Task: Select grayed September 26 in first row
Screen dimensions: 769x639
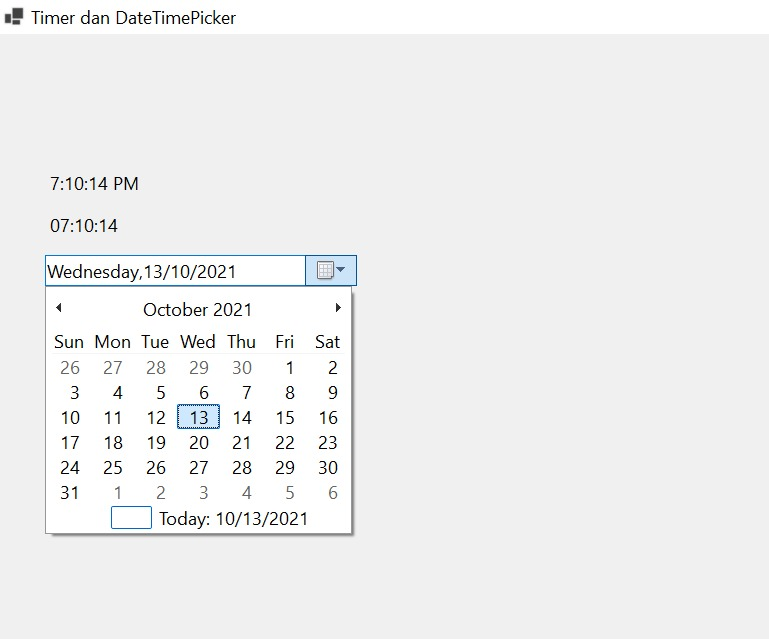Action: (70, 367)
